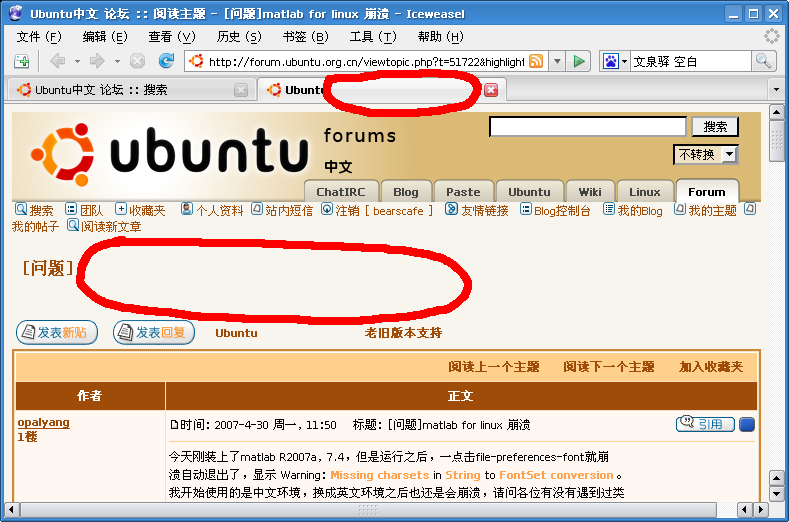Open Blog控制台 control panel

tap(555, 210)
